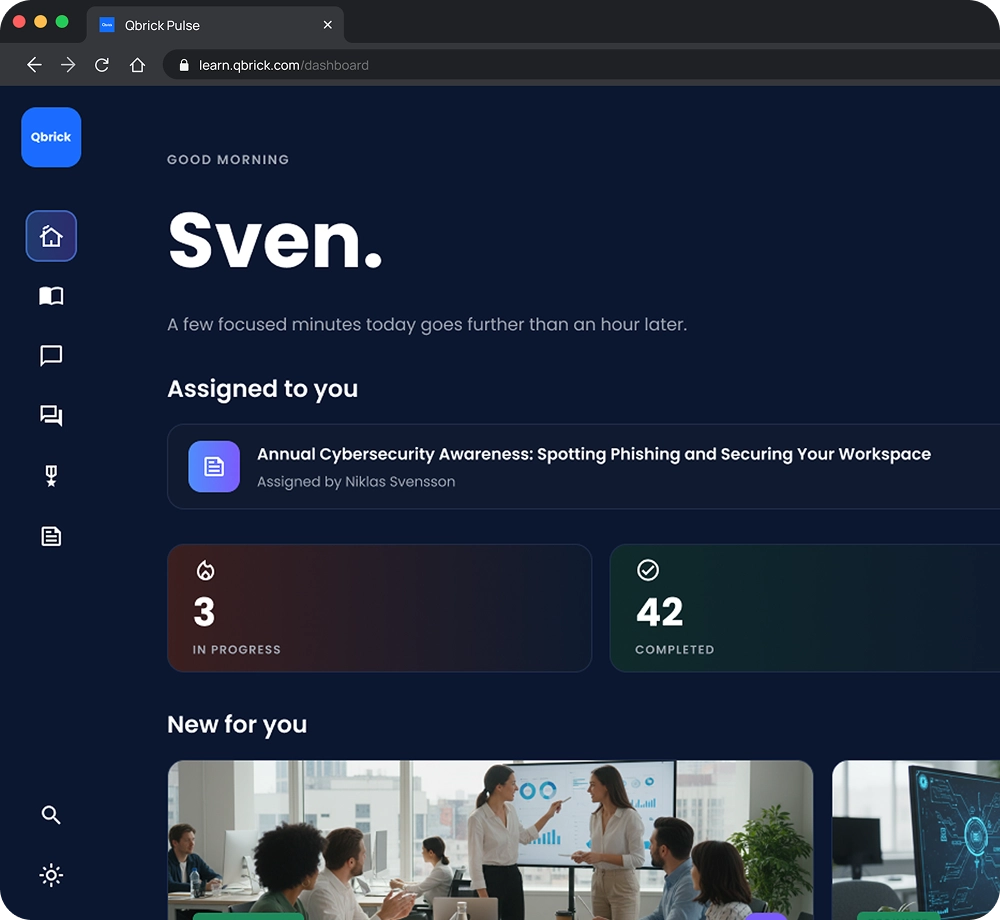Click the 'Assigned to you' heading
Viewport: 1000px width, 920px height.
click(263, 389)
